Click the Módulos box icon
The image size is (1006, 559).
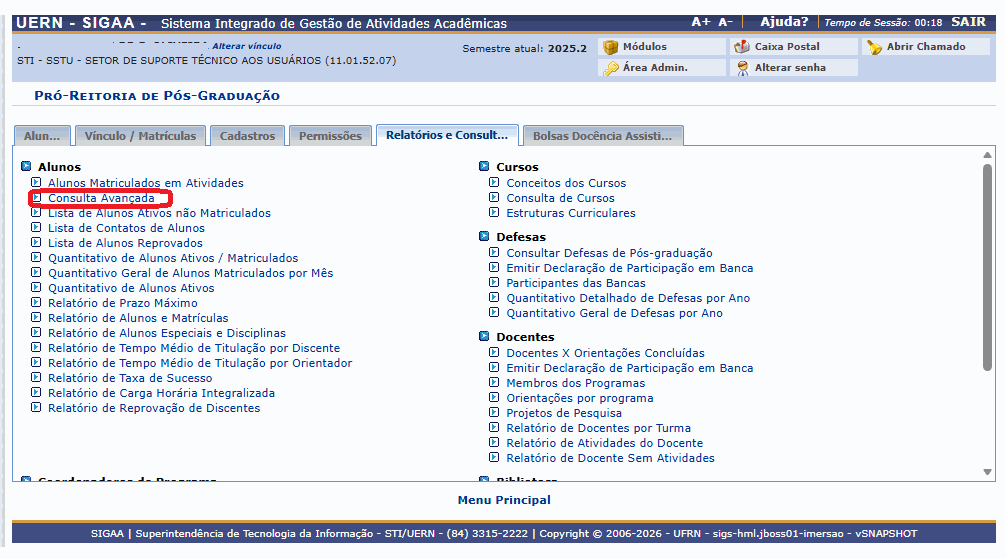pyautogui.click(x=610, y=47)
